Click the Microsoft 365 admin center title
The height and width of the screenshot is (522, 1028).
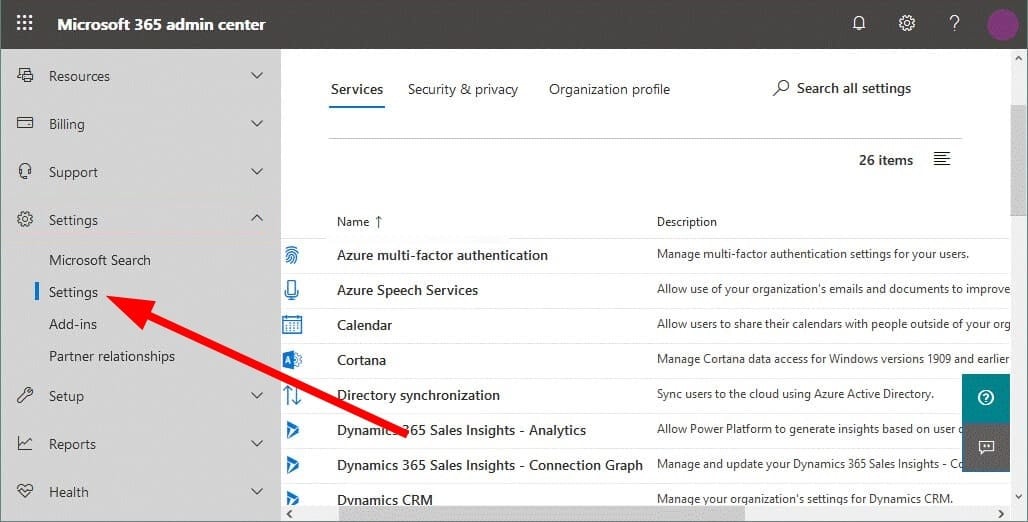pos(161,24)
